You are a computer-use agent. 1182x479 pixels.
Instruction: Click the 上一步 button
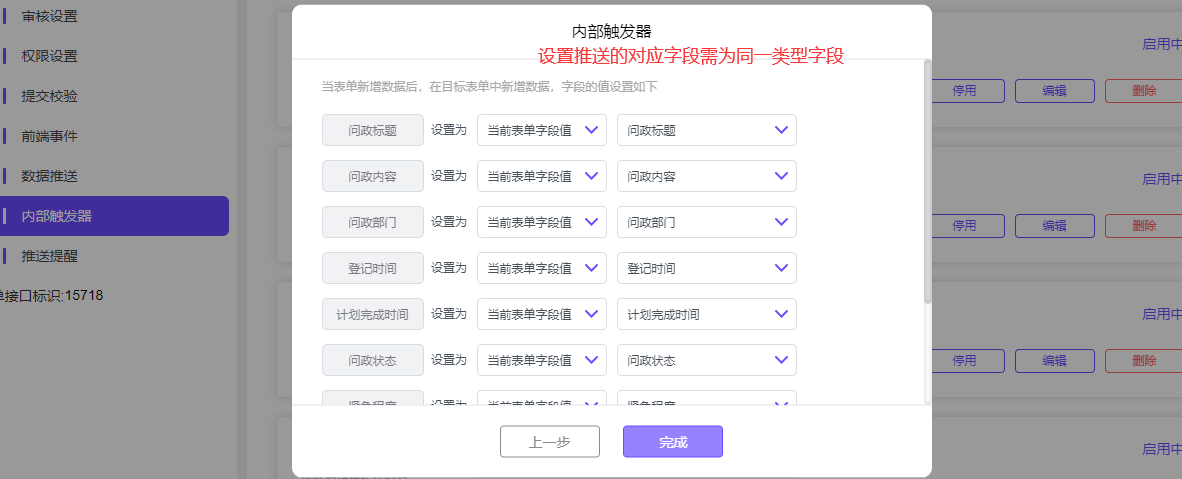550,442
